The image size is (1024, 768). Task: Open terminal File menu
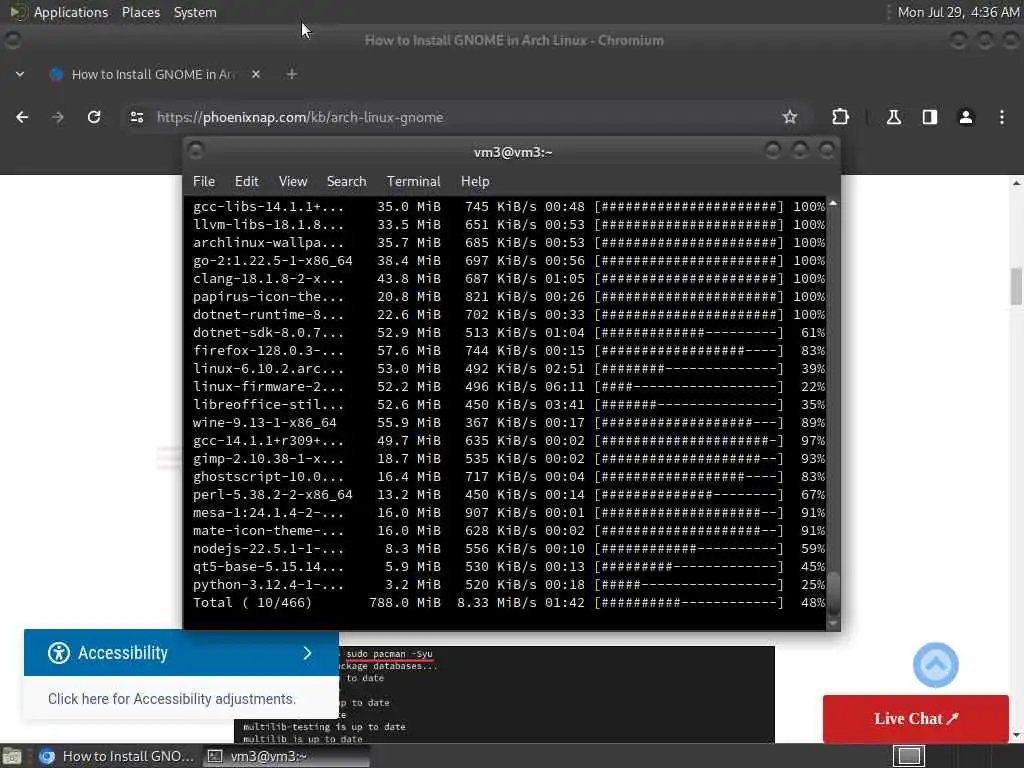click(204, 182)
